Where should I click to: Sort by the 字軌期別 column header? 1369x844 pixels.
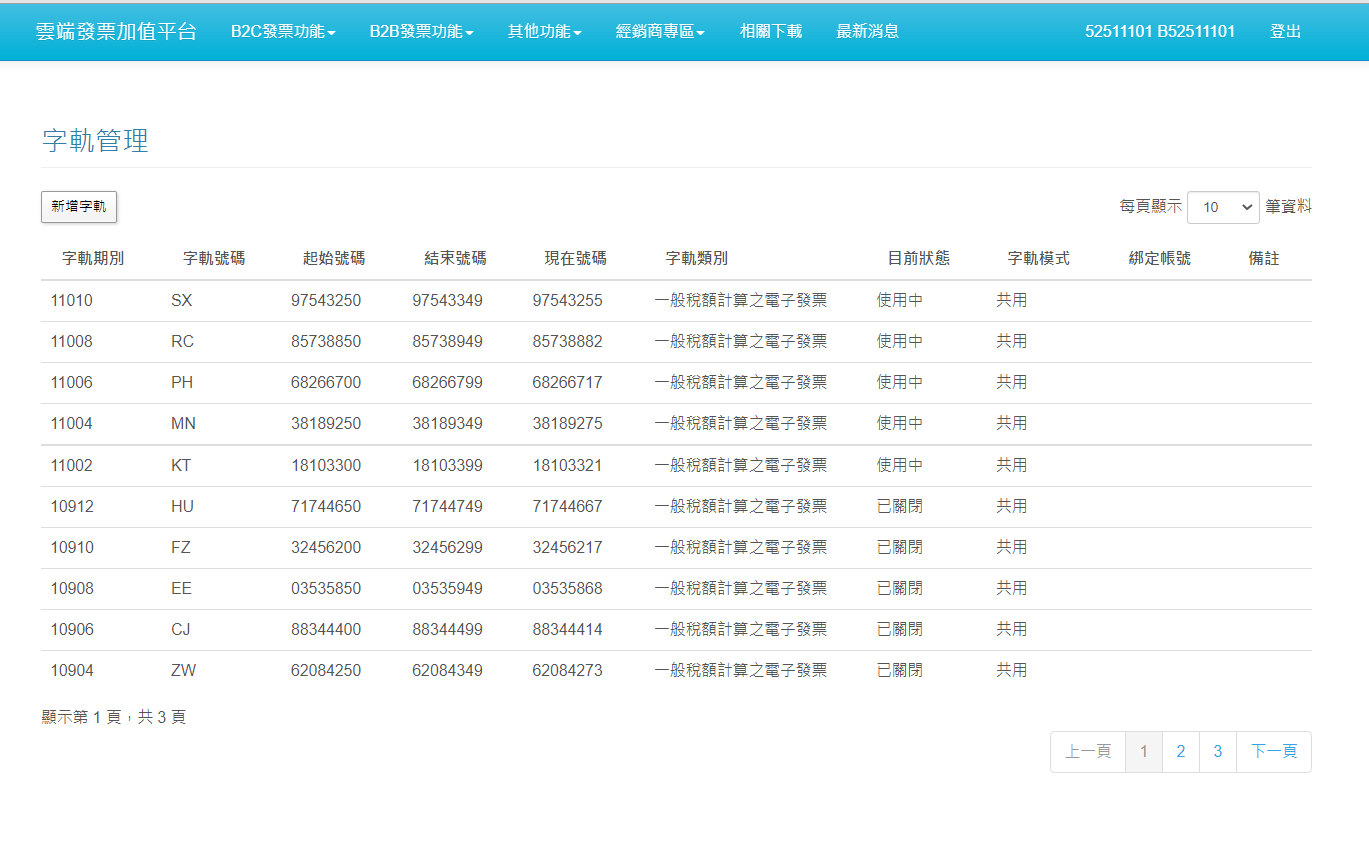coord(93,259)
